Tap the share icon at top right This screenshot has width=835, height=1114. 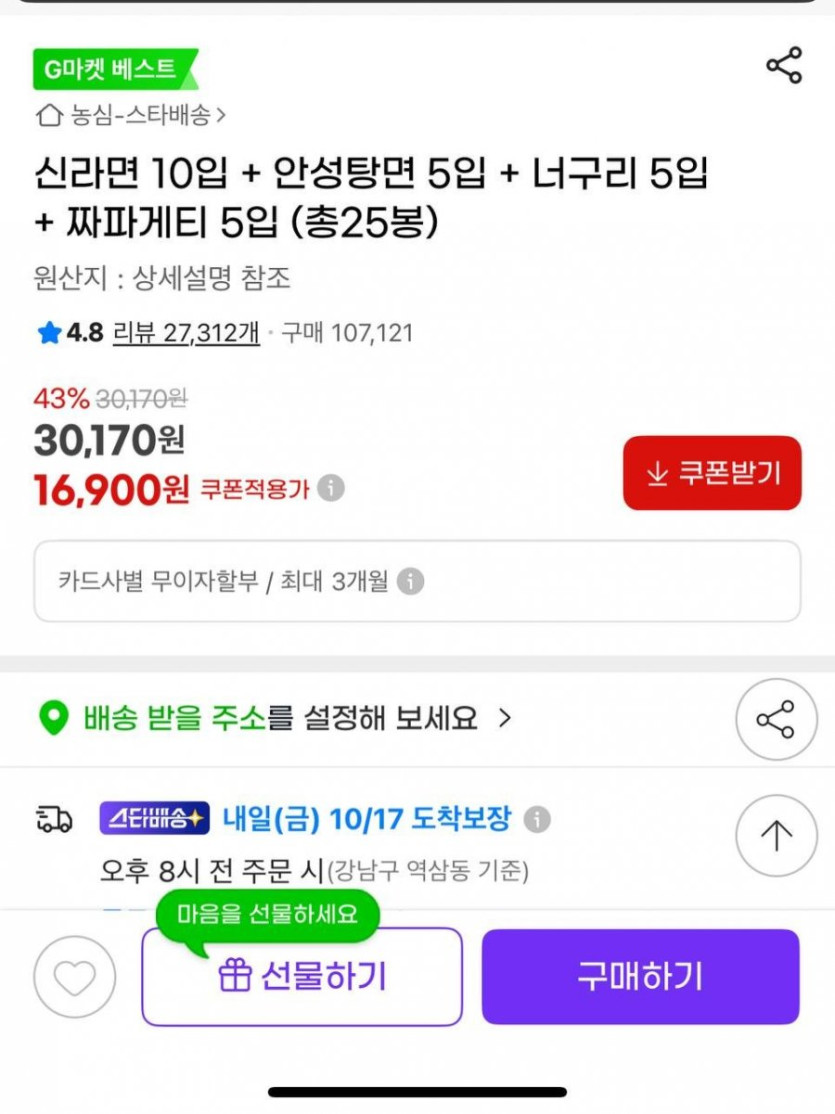pyautogui.click(x=784, y=66)
